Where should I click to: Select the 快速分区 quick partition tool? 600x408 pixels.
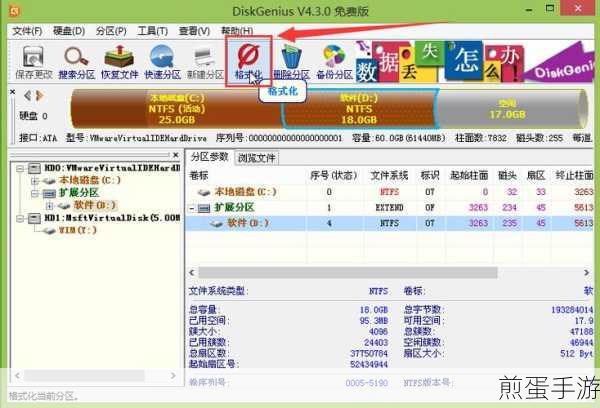(x=162, y=62)
